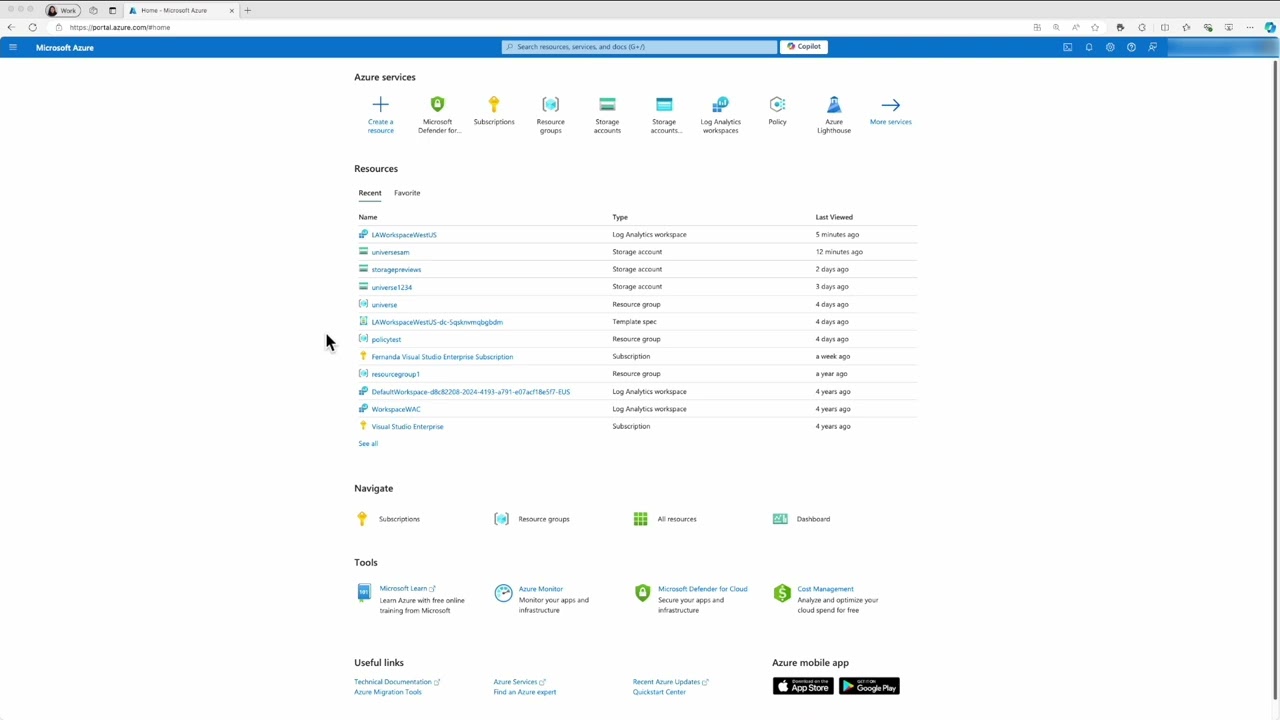Image resolution: width=1280 pixels, height=720 pixels.
Task: Open the LAWorkspaceWestUS resource
Action: [x=404, y=235]
